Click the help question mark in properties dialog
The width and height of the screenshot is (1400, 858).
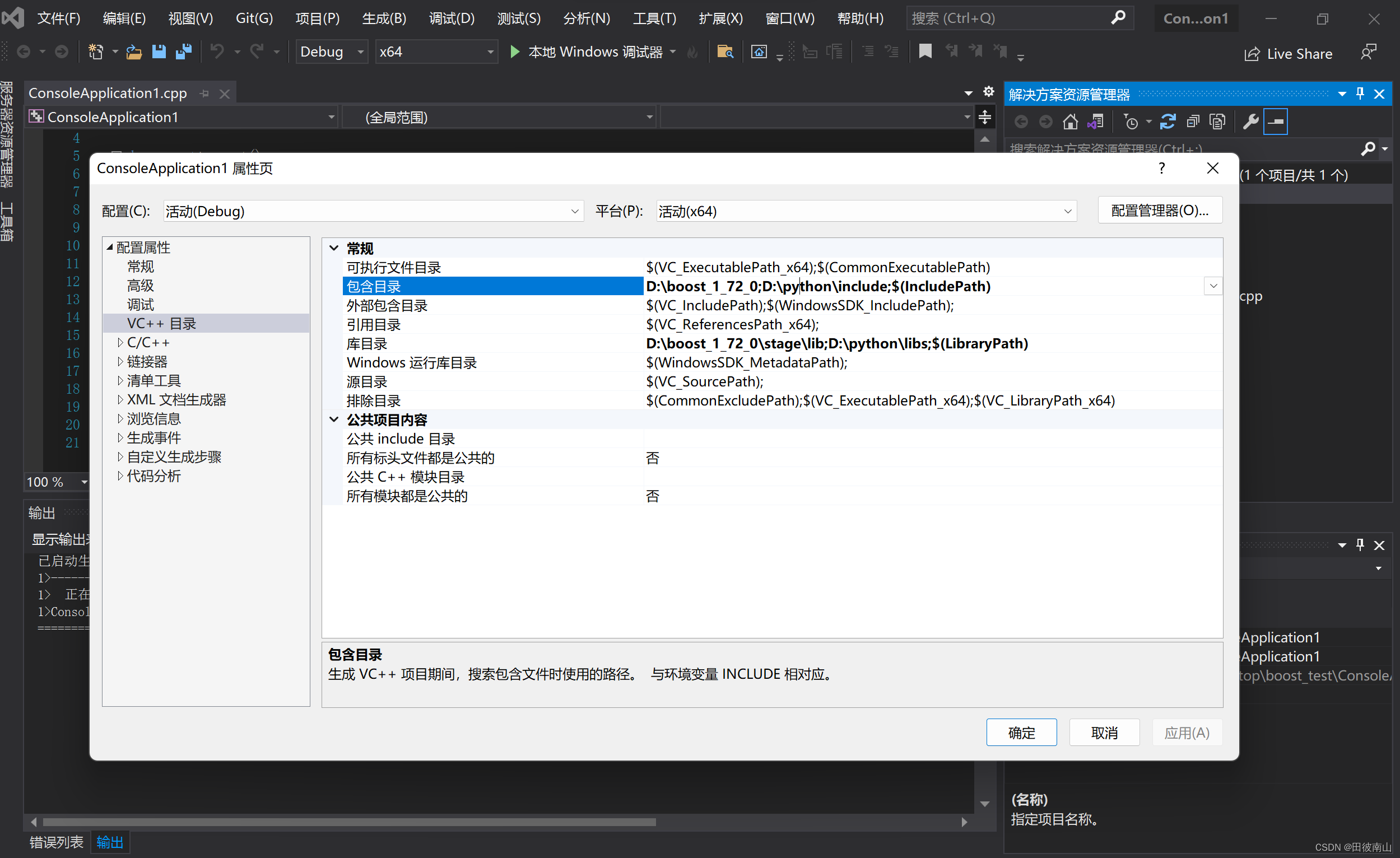tap(1162, 168)
